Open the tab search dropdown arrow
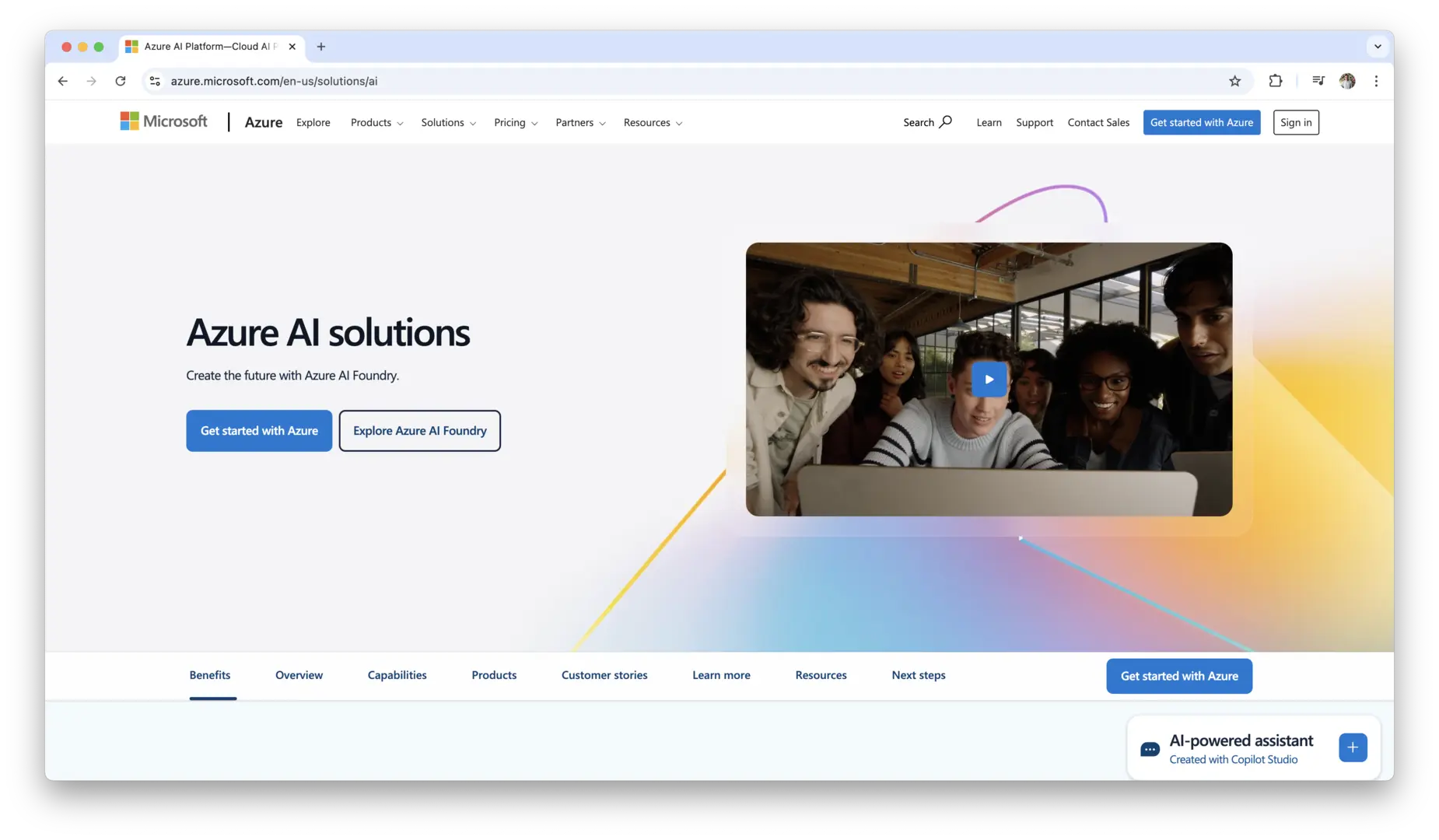This screenshot has width=1439, height=840. click(1378, 47)
